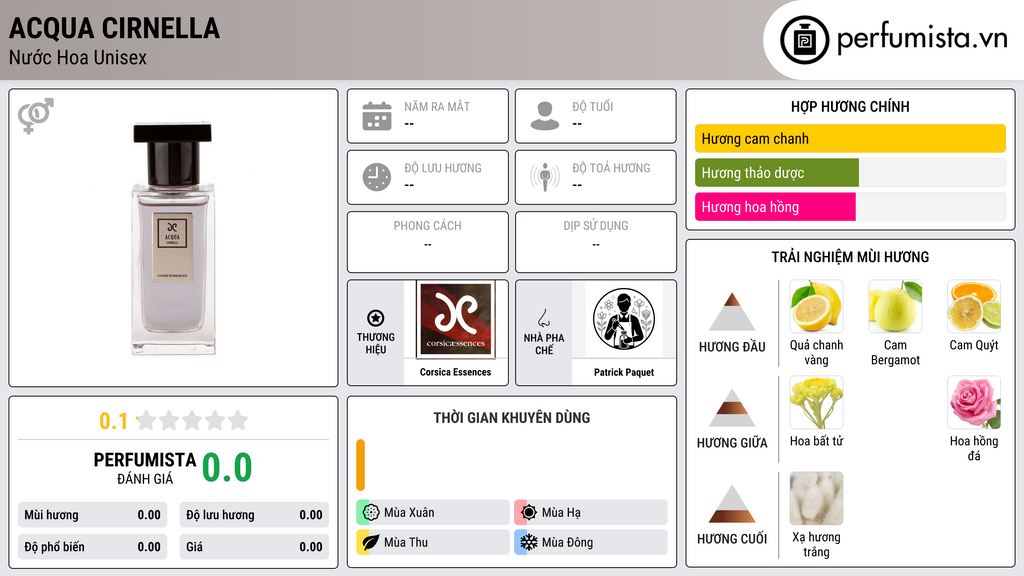The image size is (1024, 576).
Task: Click the Độ phổ biến 0.00 score row
Action: tap(92, 547)
